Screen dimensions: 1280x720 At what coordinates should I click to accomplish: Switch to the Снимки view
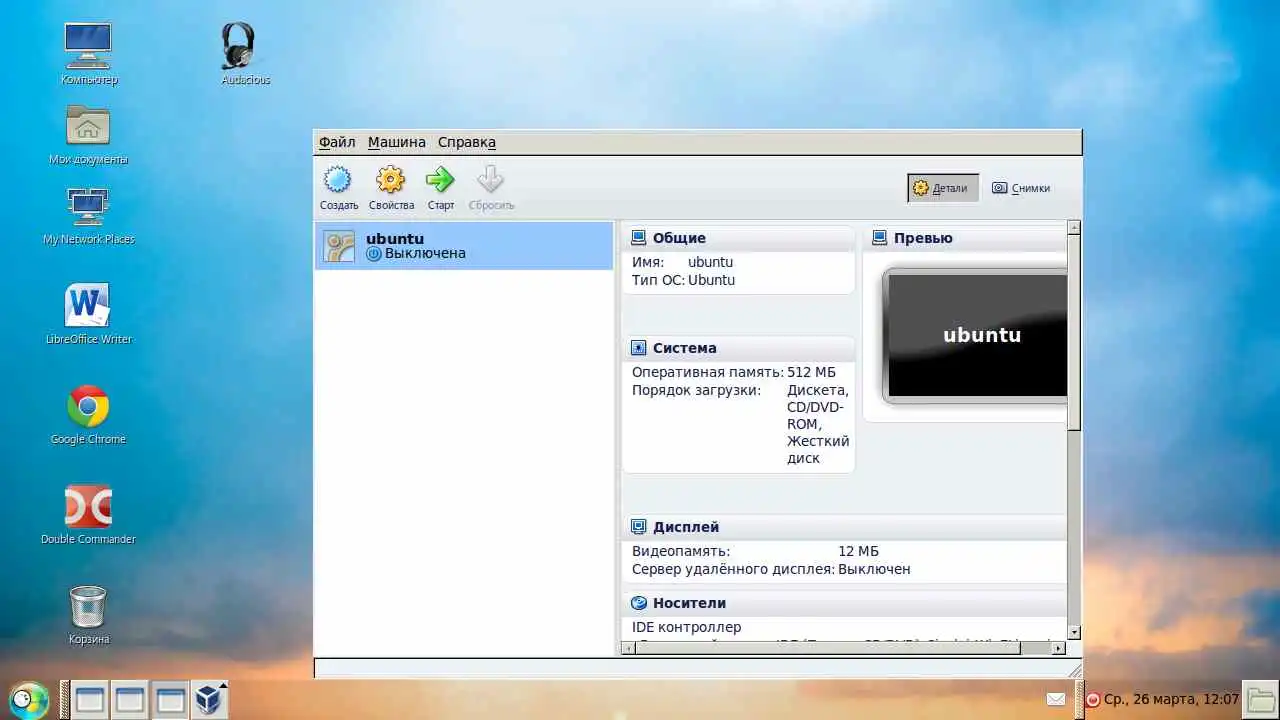(1021, 188)
